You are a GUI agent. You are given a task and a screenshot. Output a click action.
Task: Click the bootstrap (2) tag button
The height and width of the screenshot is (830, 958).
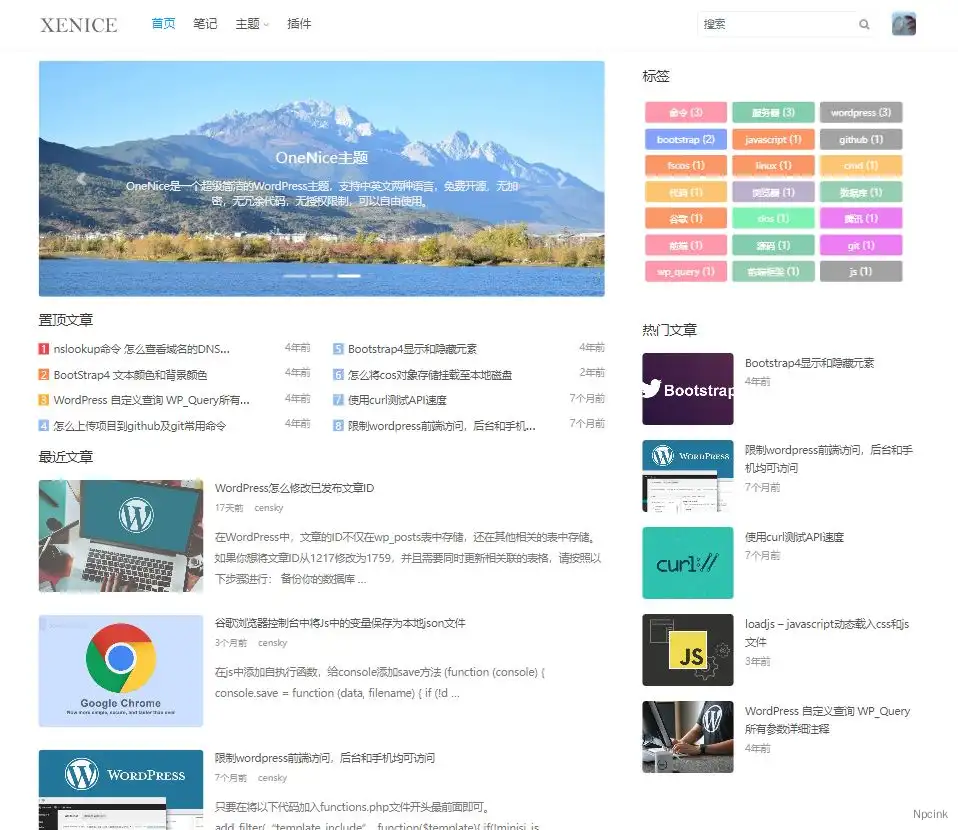pos(685,138)
